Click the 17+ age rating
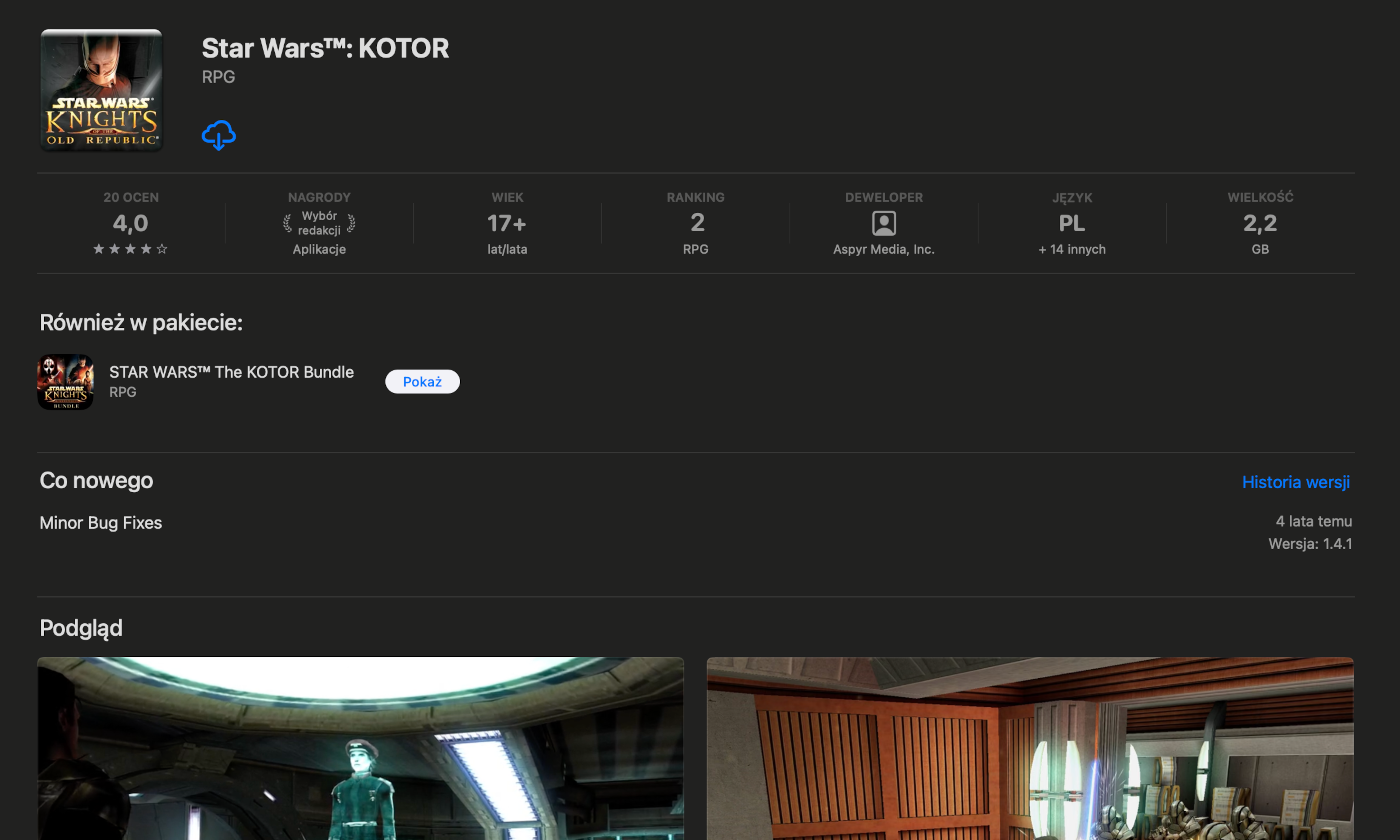 (507, 223)
